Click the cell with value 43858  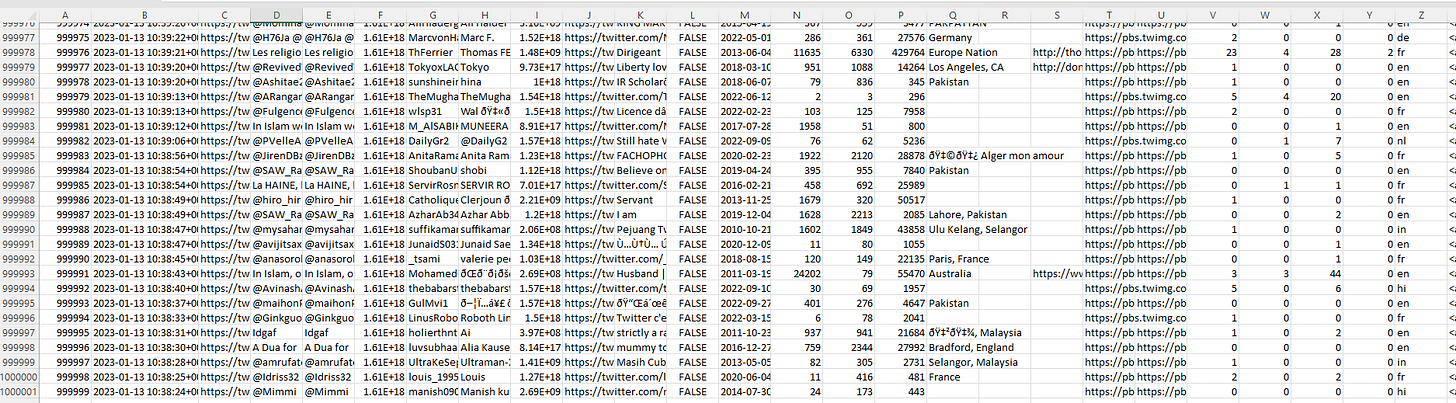coord(901,229)
